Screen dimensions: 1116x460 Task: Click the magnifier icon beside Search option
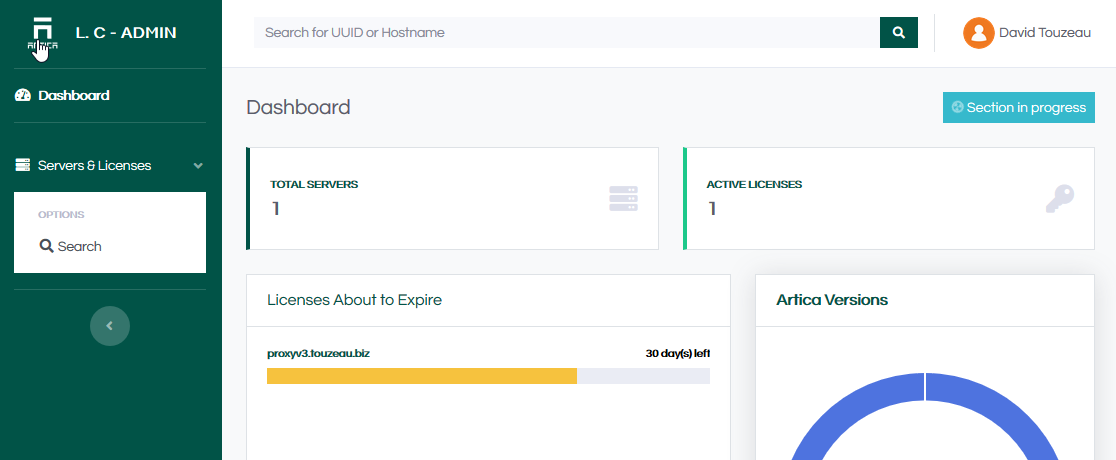click(x=46, y=246)
